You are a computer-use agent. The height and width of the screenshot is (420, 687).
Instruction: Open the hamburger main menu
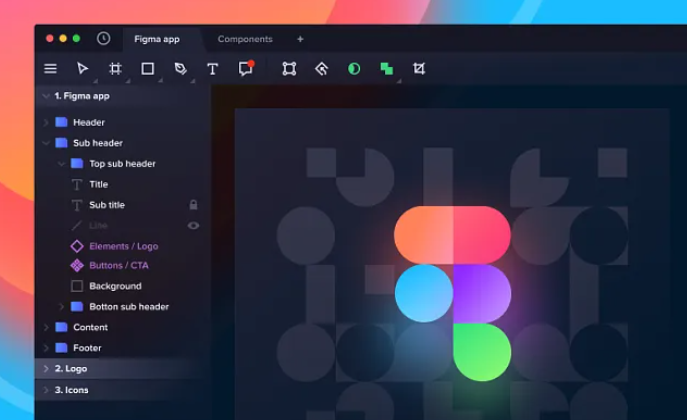pos(50,69)
